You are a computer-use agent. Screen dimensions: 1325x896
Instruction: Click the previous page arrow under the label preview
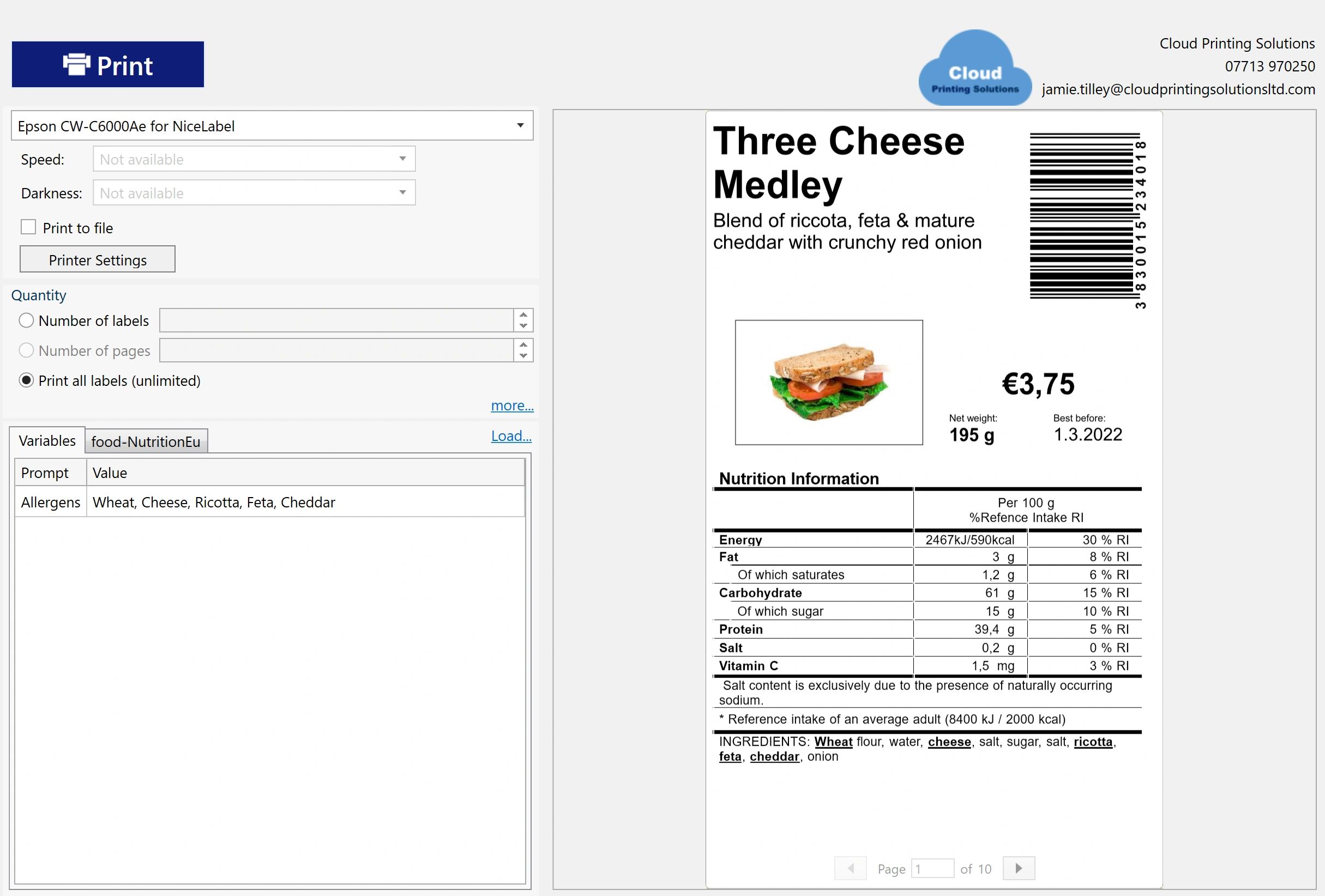point(850,868)
